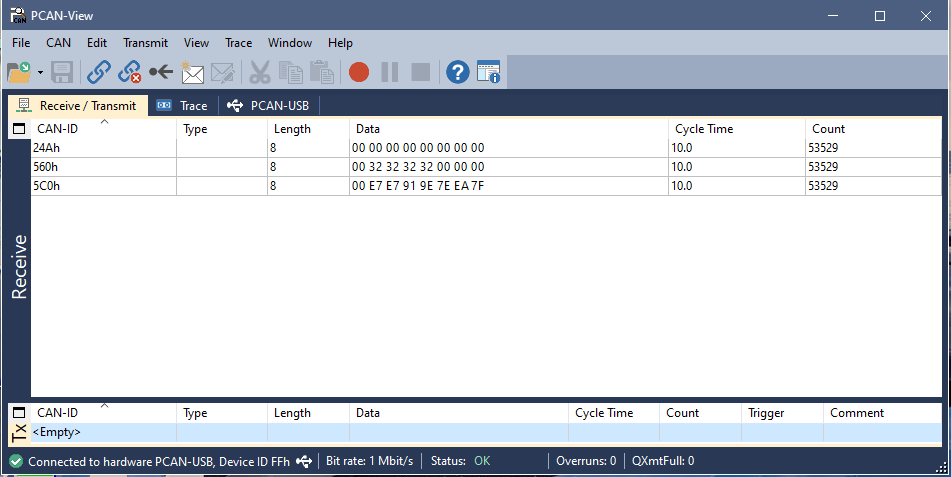Open the Window menu

pyautogui.click(x=290, y=42)
